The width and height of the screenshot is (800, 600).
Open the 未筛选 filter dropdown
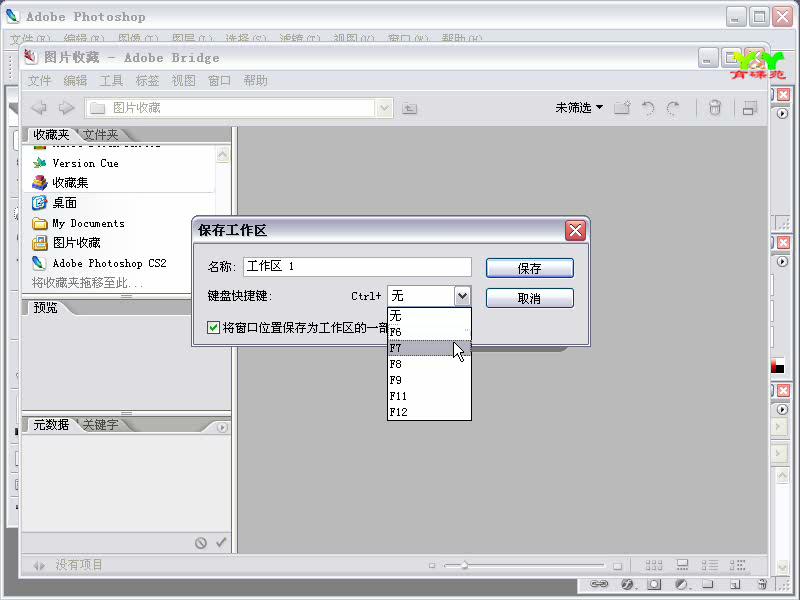[579, 108]
